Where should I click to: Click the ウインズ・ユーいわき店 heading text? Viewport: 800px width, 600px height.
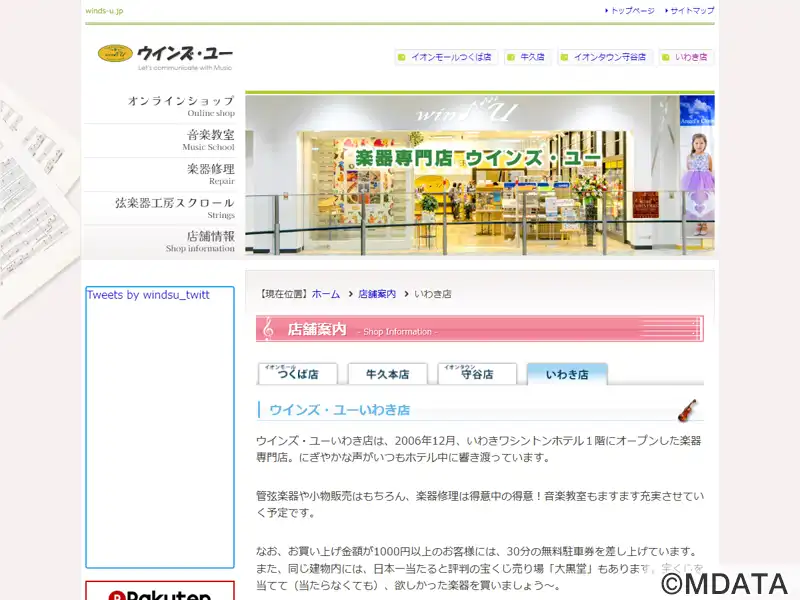[339, 410]
